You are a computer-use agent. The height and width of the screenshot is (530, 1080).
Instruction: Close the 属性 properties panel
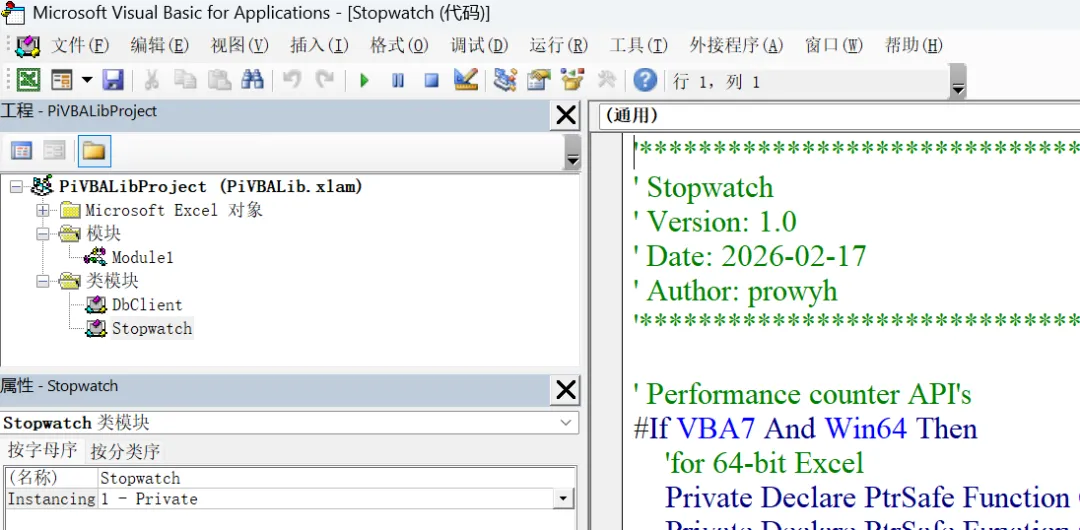click(x=565, y=391)
